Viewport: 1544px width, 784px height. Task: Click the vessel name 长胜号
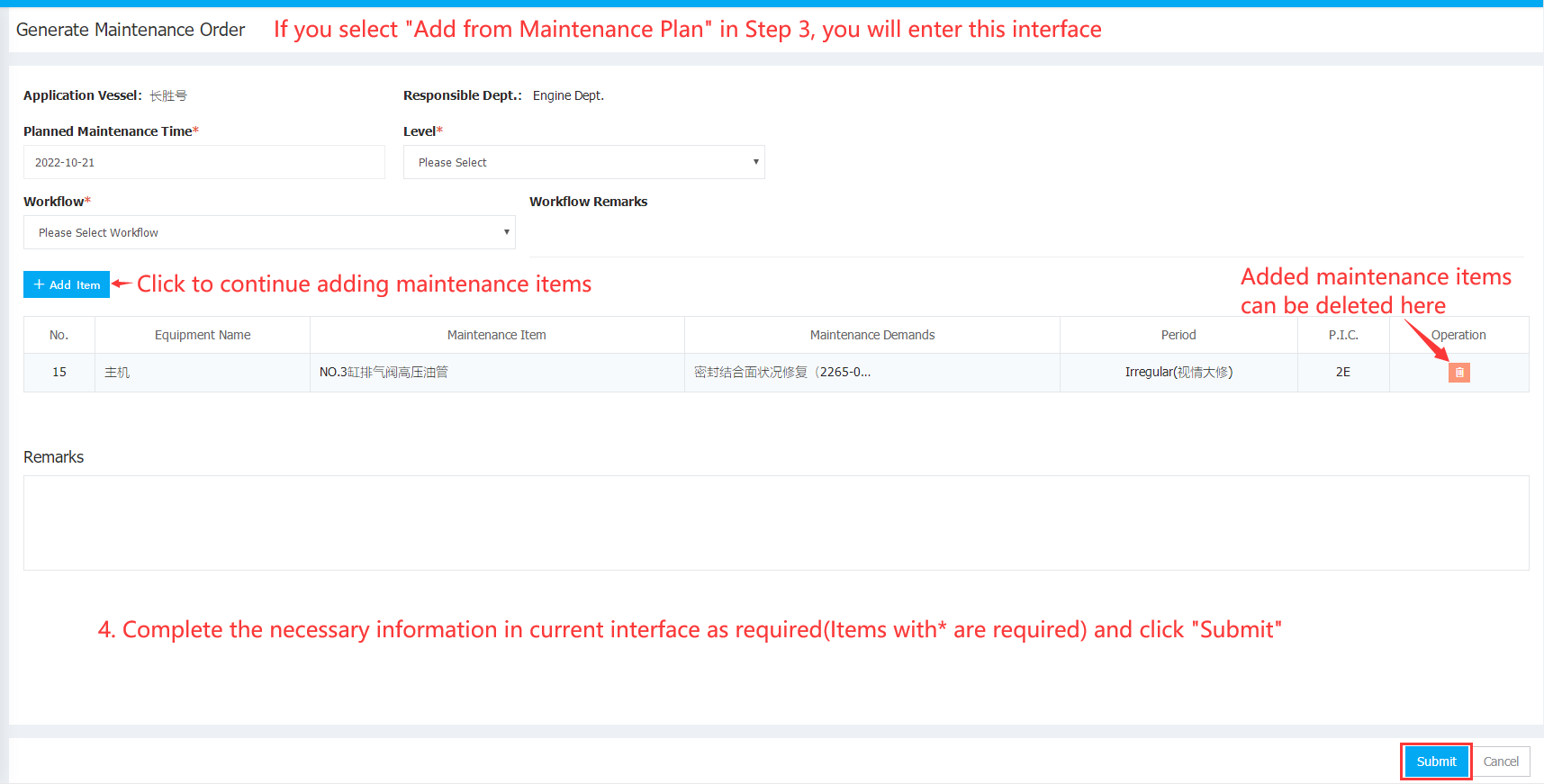[168, 95]
